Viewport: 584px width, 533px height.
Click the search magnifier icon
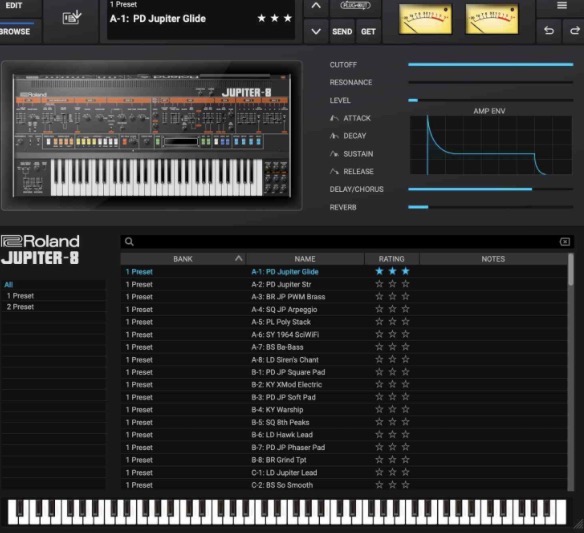[x=129, y=242]
